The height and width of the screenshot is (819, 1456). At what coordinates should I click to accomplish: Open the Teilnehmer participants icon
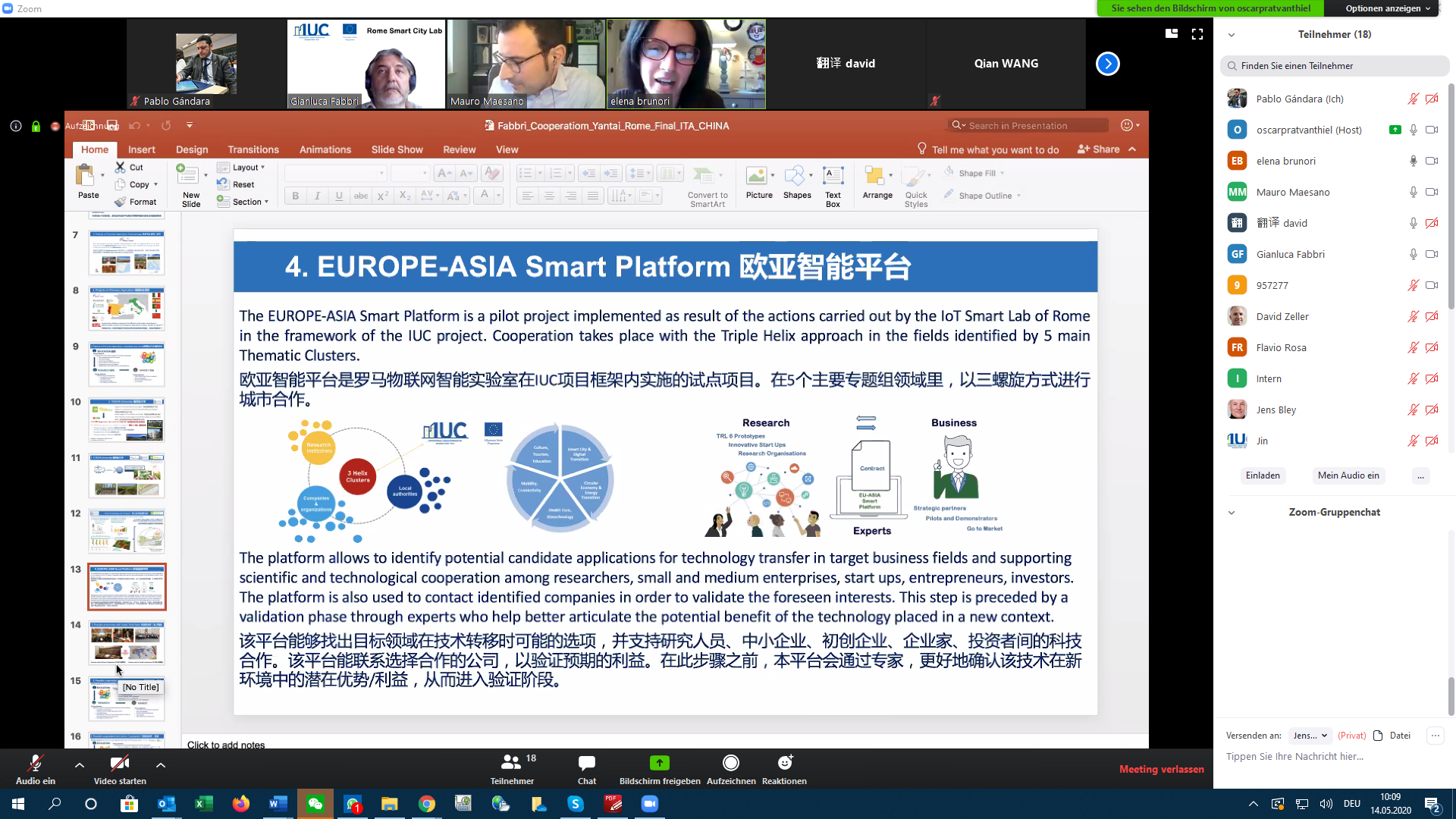point(512,763)
